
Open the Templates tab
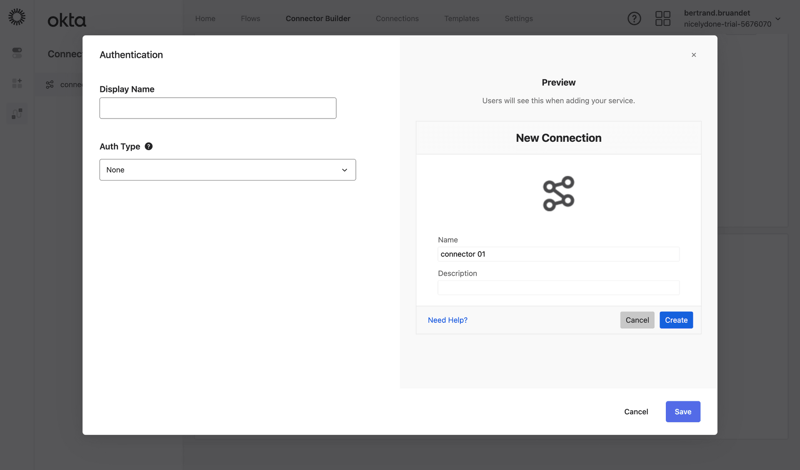[x=462, y=18]
